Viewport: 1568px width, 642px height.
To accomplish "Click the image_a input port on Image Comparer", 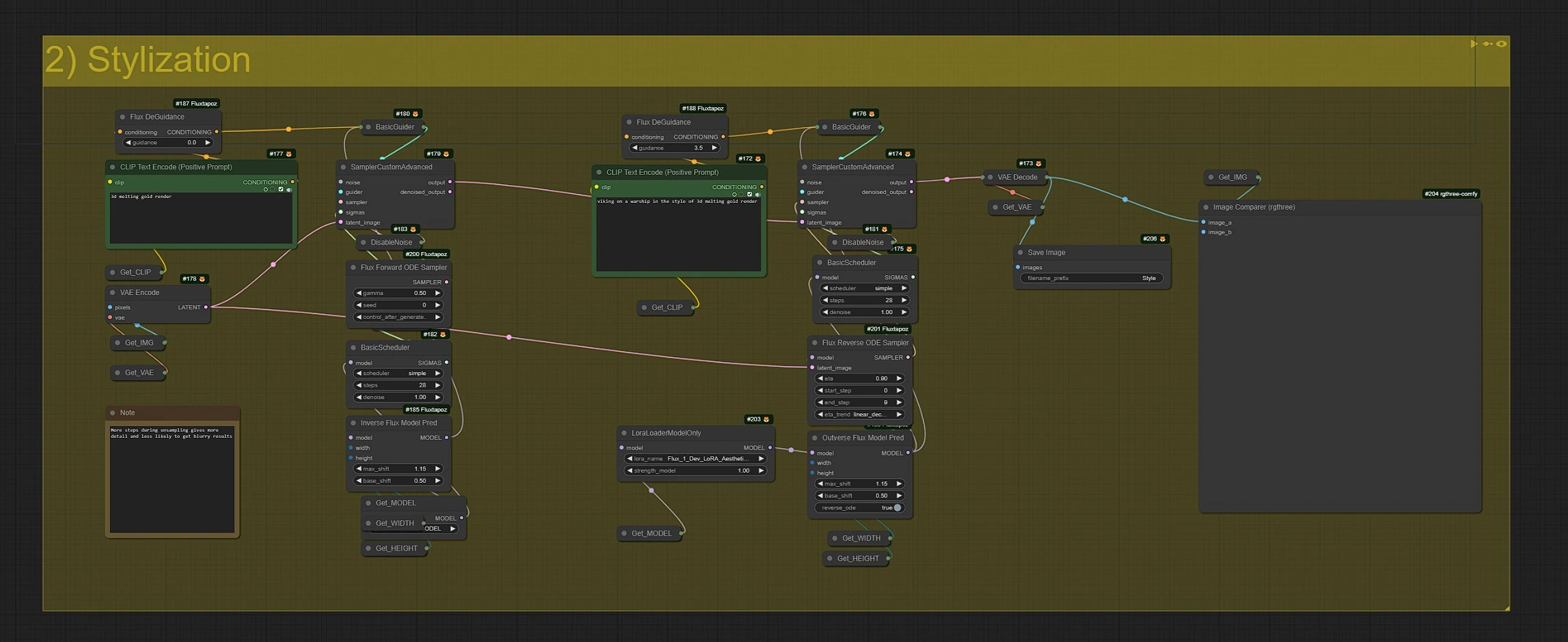I will 1203,223.
